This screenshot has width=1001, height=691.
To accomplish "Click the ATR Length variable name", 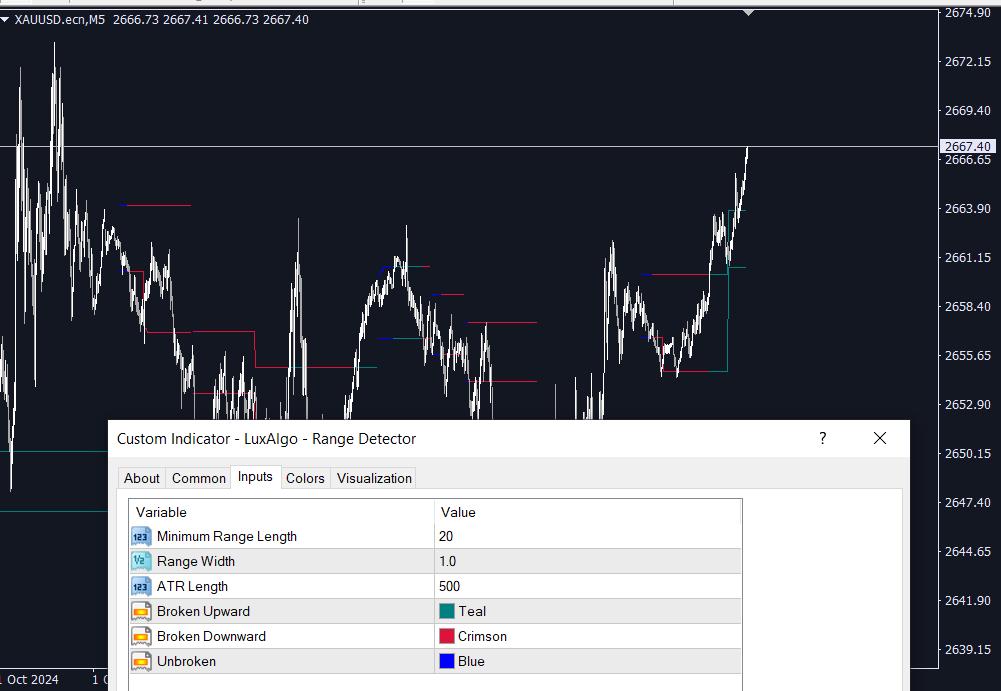I will tap(192, 586).
